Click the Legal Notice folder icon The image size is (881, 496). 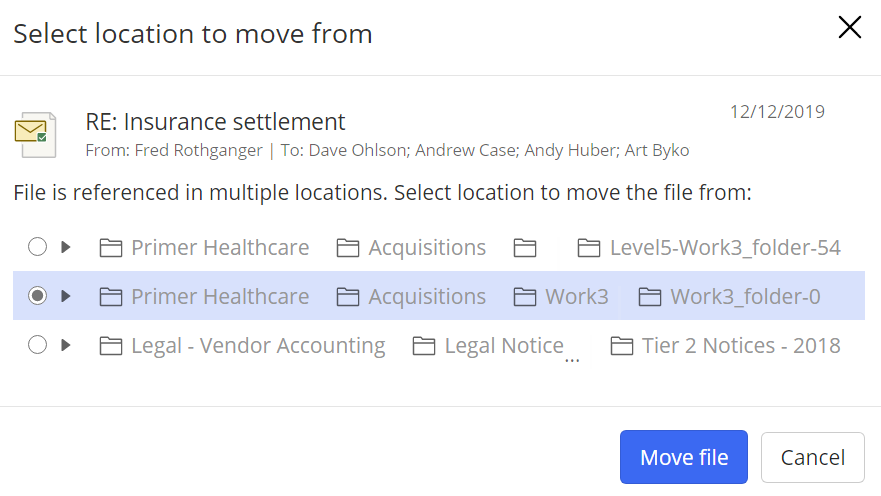coord(425,346)
